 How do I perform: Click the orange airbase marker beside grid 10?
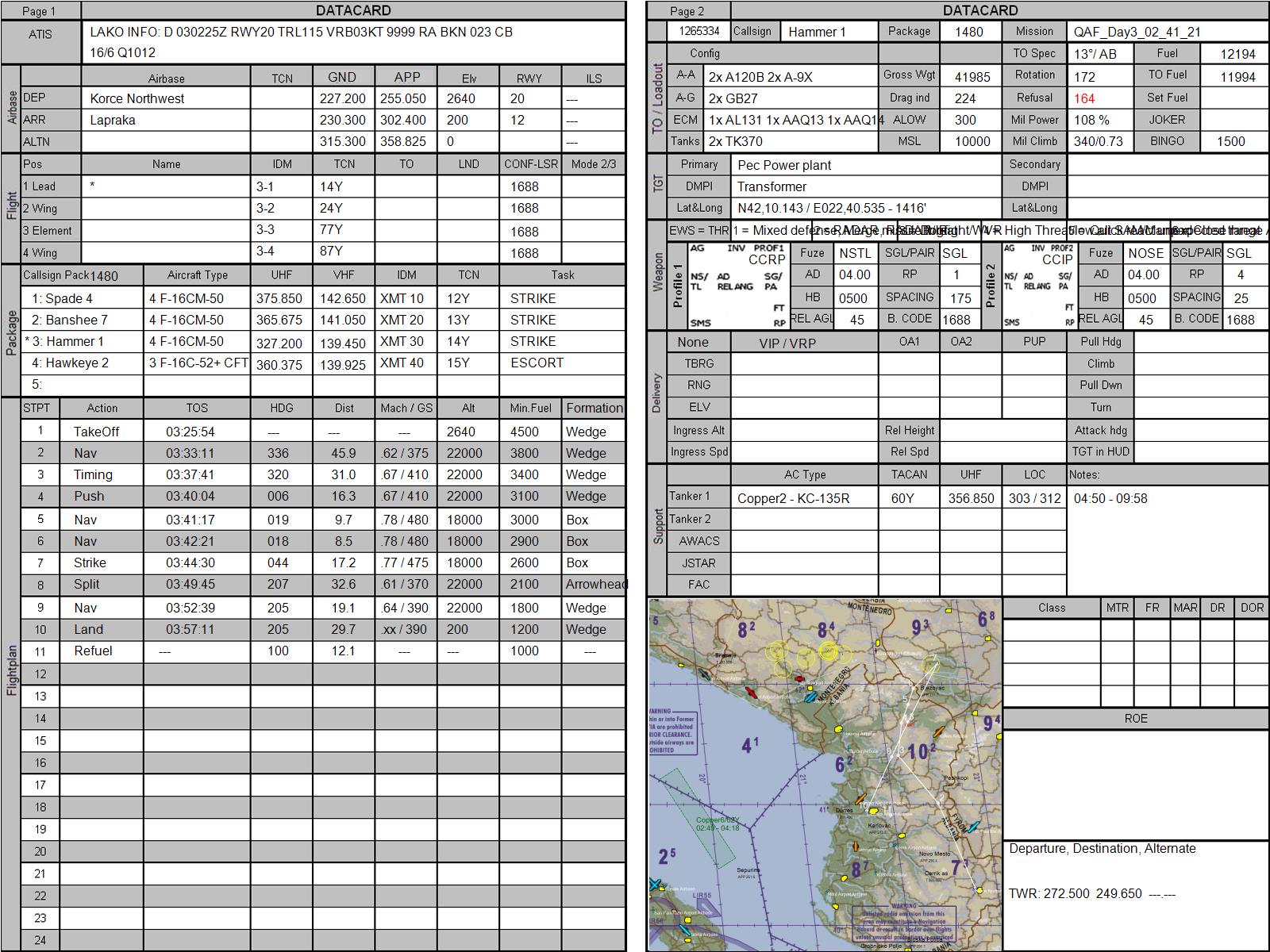click(x=938, y=731)
